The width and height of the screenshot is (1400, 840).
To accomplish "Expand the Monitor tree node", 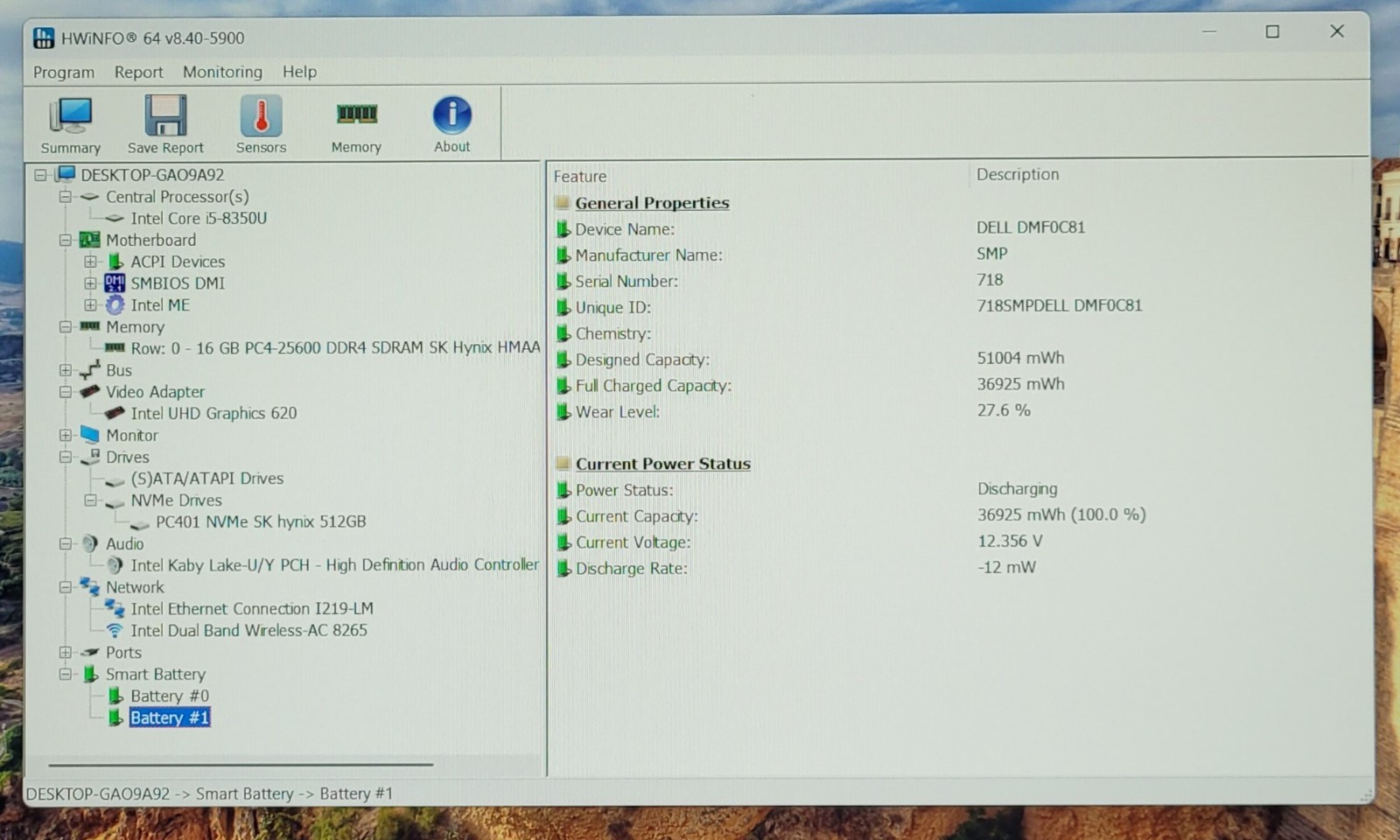I will [66, 435].
